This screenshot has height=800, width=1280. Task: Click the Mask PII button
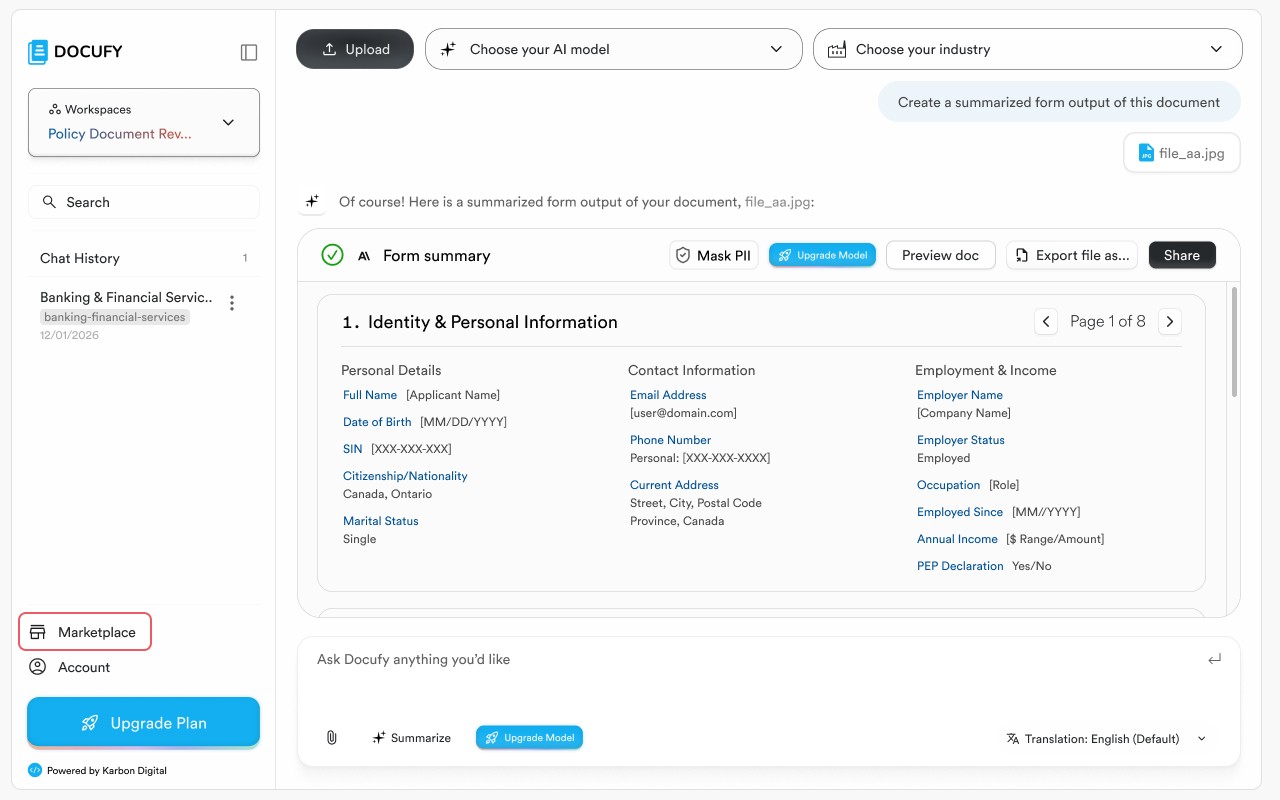click(714, 255)
